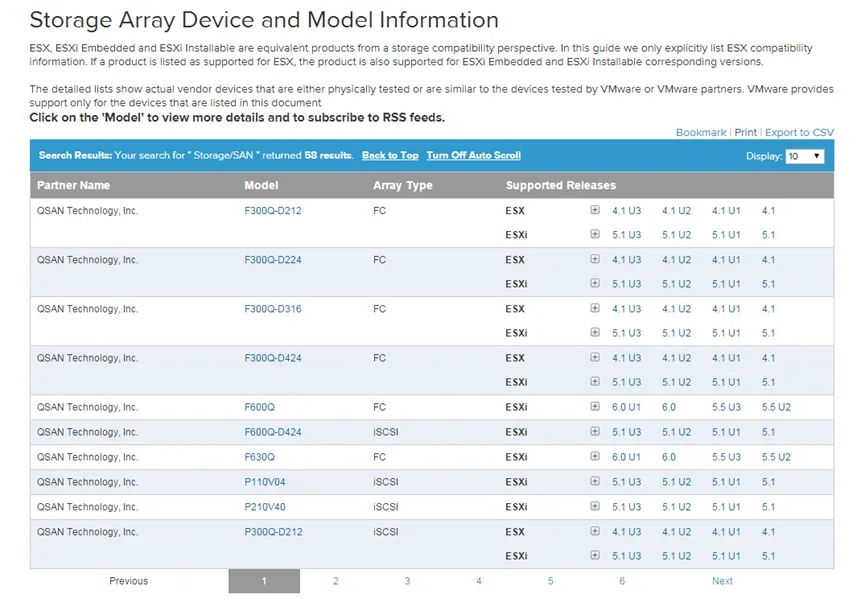Open 6.0 release for F630Q
865x611 pixels.
point(669,457)
